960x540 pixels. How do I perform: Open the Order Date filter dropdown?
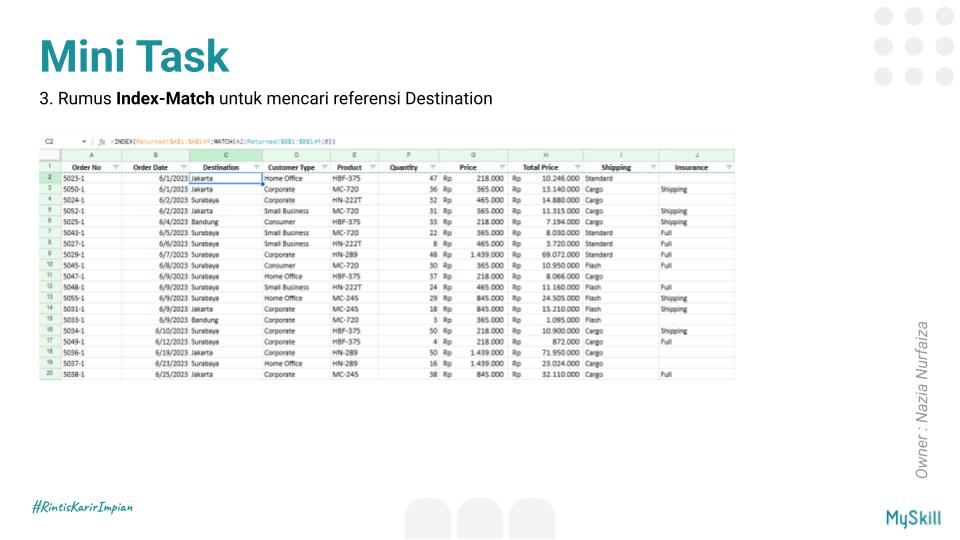point(184,167)
